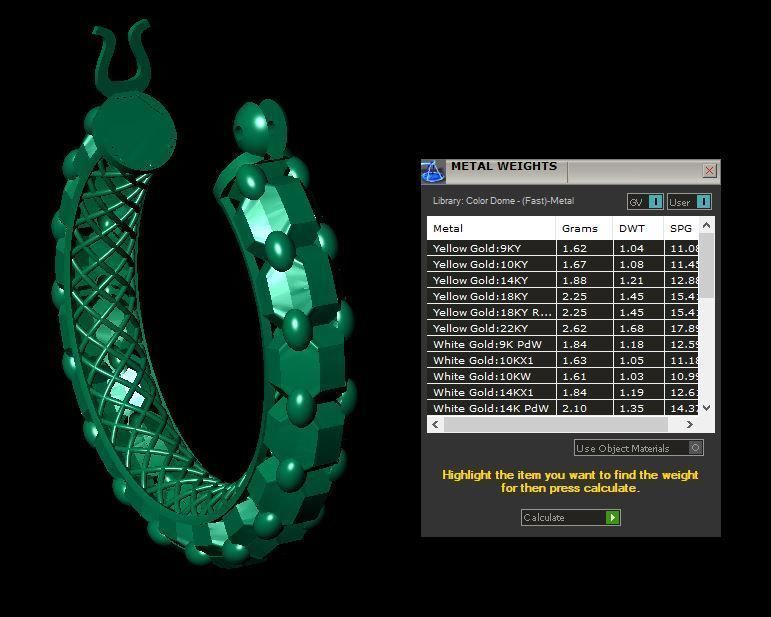Select the Yellow Gold:10KY row
771x617 pixels.
[x=563, y=264]
